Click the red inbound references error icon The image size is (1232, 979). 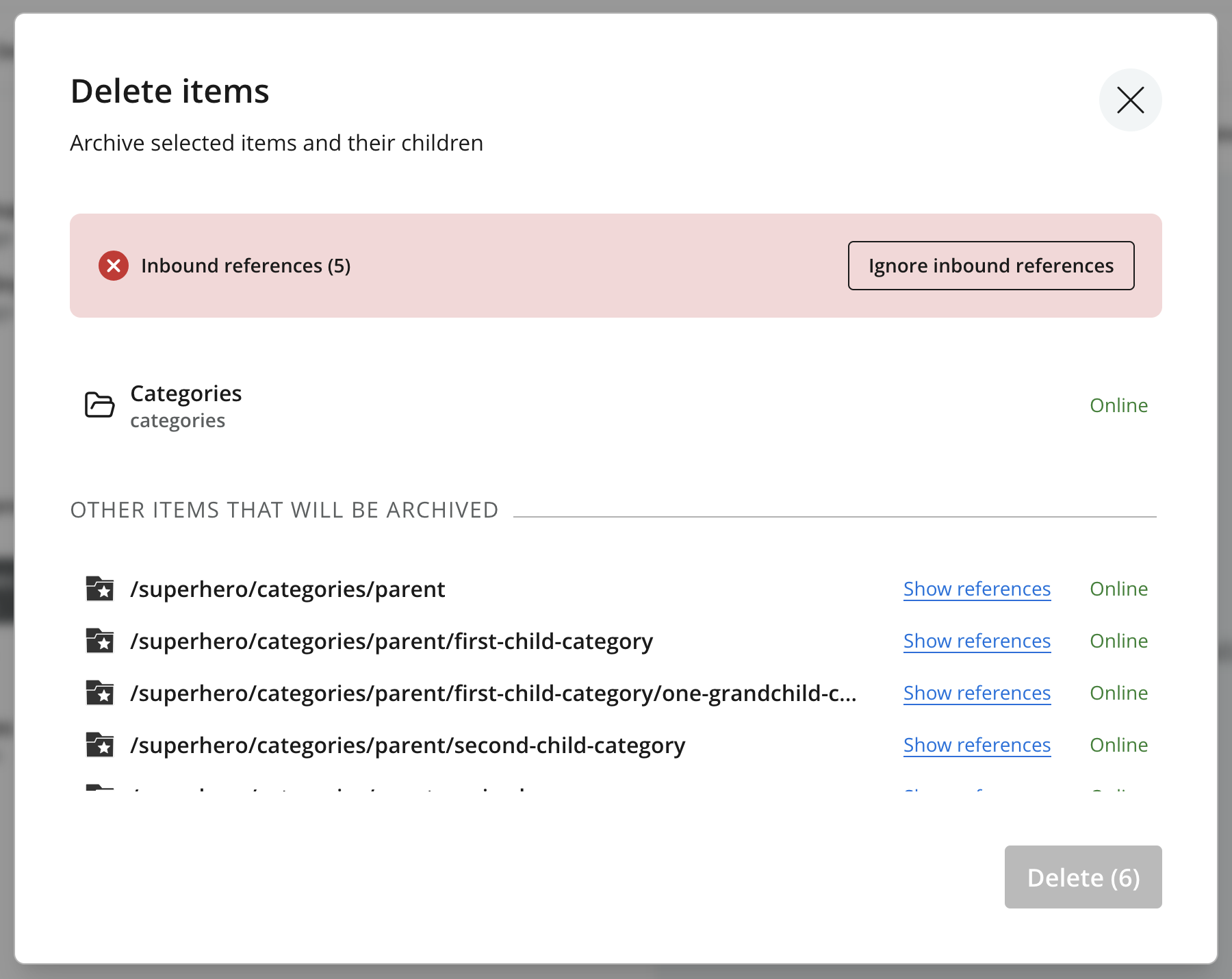pos(114,266)
